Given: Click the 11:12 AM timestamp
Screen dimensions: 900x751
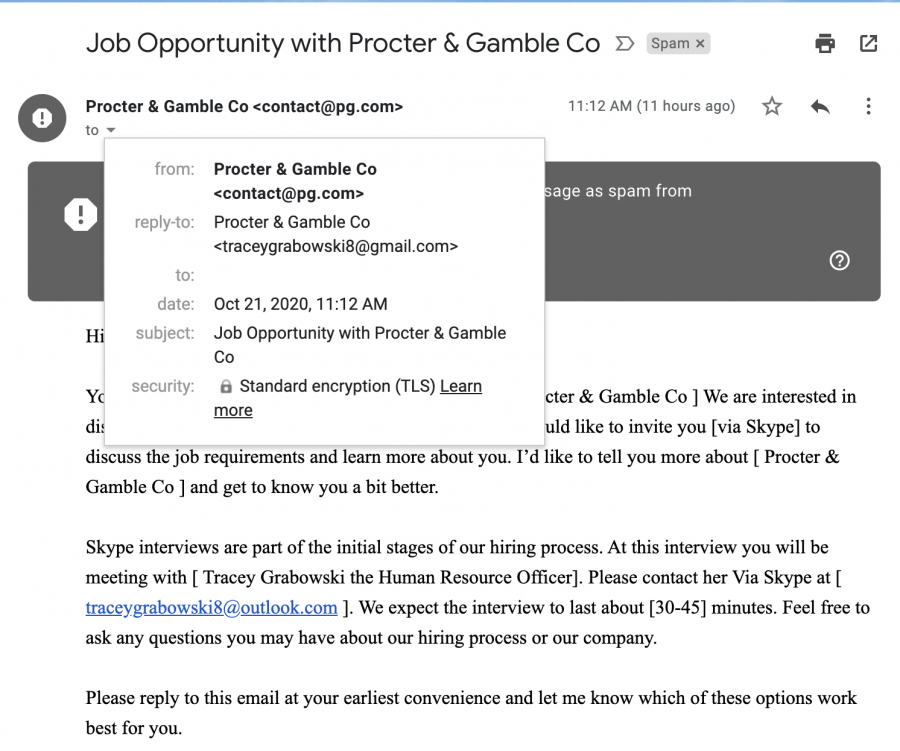Looking at the screenshot, I should pyautogui.click(x=651, y=106).
